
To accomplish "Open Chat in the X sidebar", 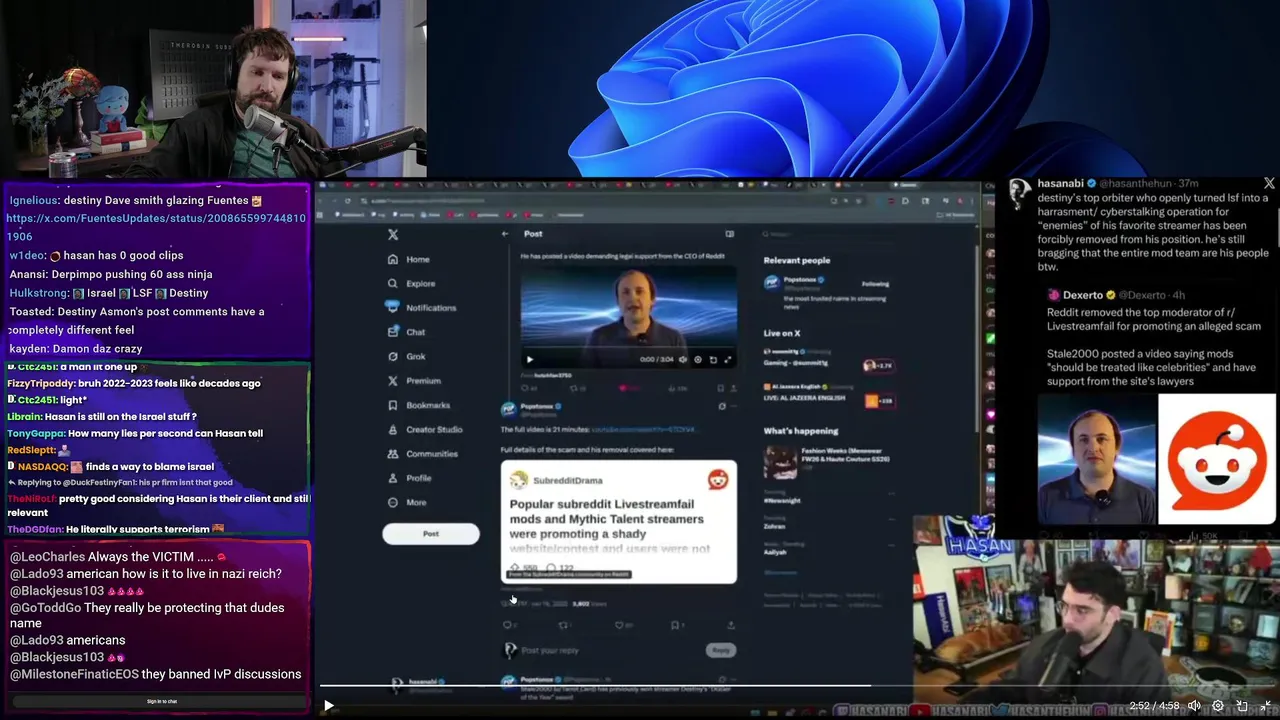I will [406, 332].
